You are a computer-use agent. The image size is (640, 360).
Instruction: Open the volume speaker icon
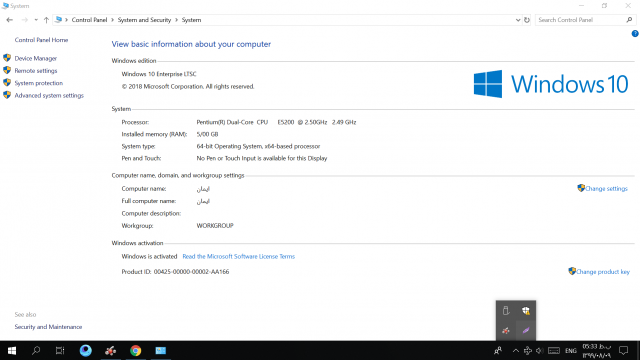(x=540, y=351)
